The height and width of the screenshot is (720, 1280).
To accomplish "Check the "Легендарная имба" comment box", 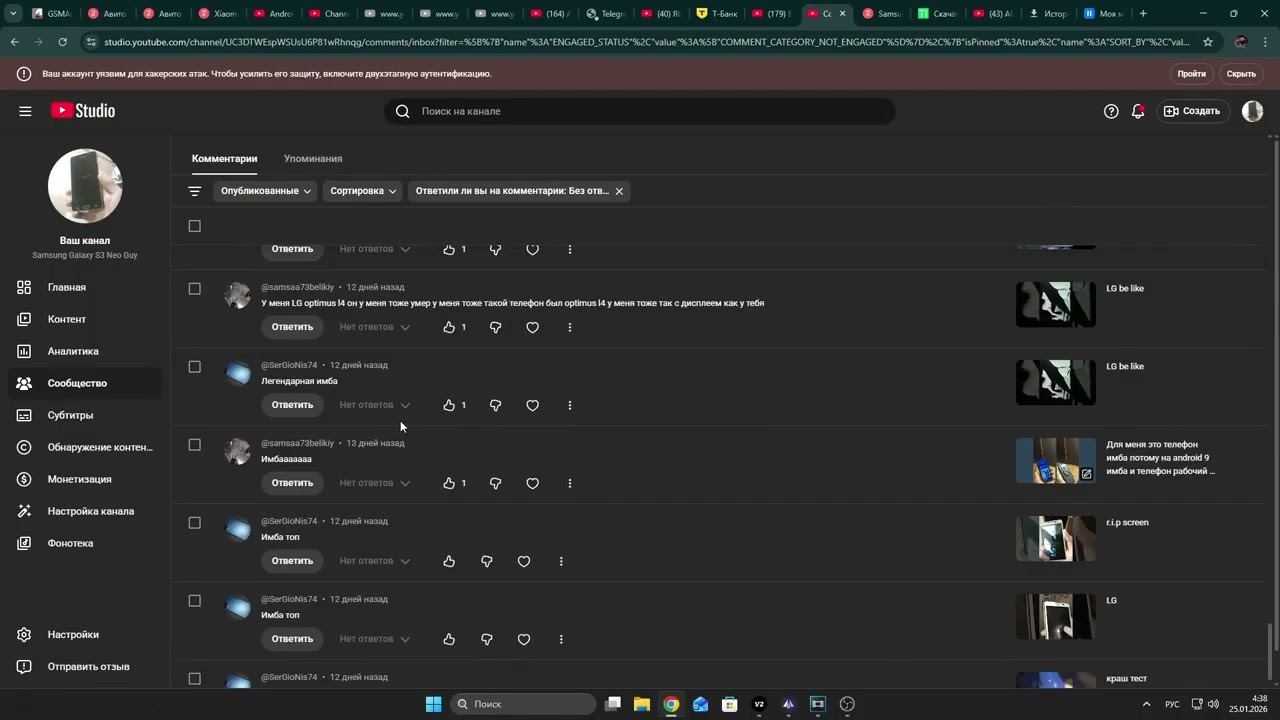I will (195, 367).
